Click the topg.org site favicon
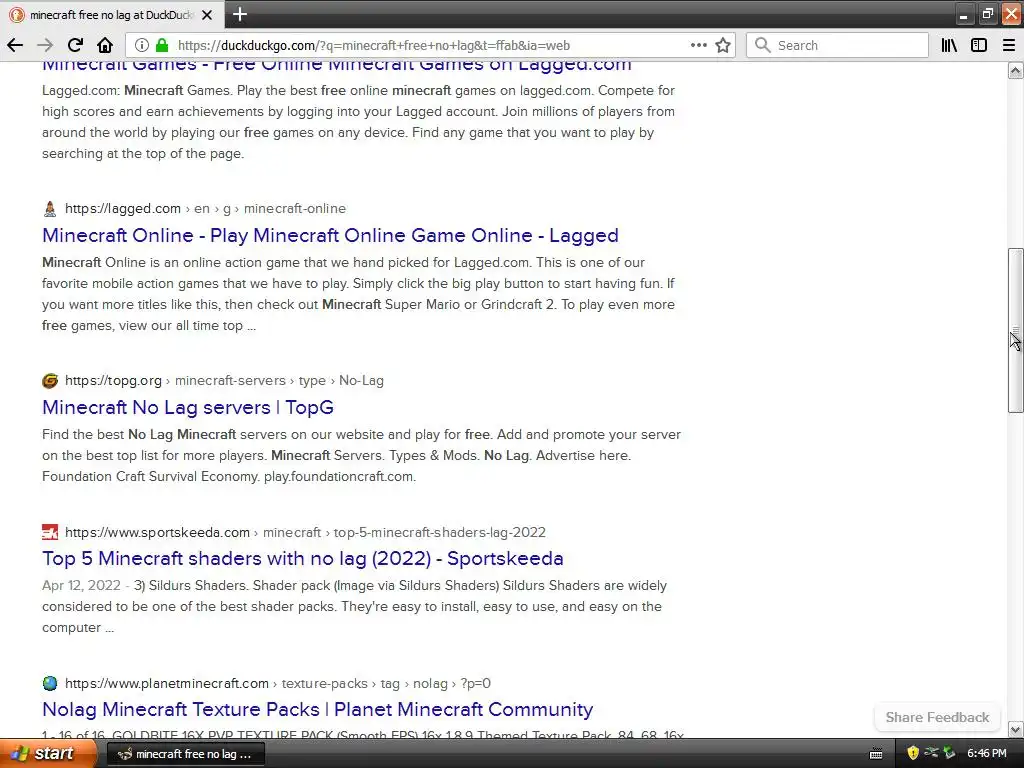 tap(50, 381)
